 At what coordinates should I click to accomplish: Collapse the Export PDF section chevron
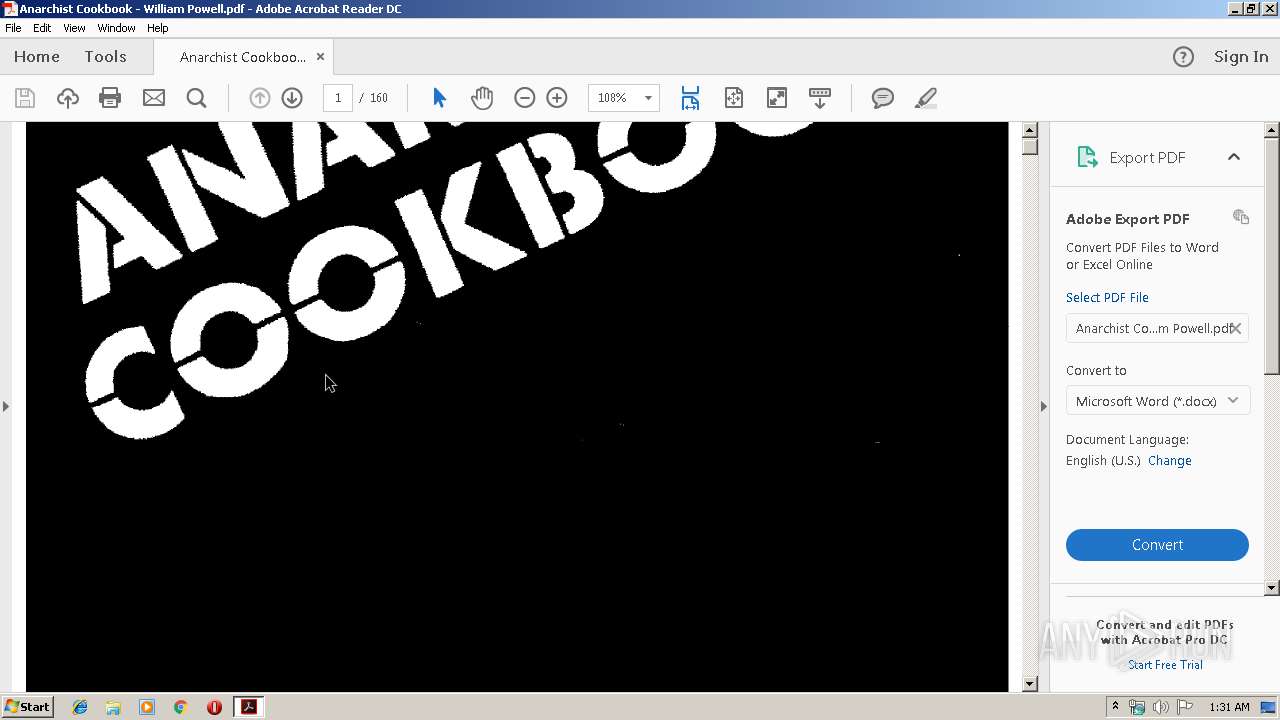pos(1234,157)
